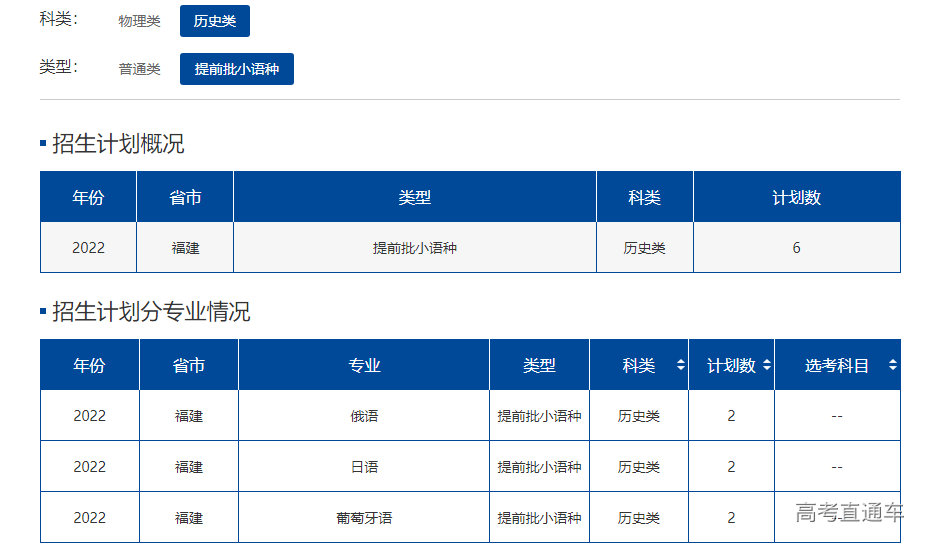Click 类型 header in the overview table
Screen dimensions: 933x552
[x=414, y=198]
